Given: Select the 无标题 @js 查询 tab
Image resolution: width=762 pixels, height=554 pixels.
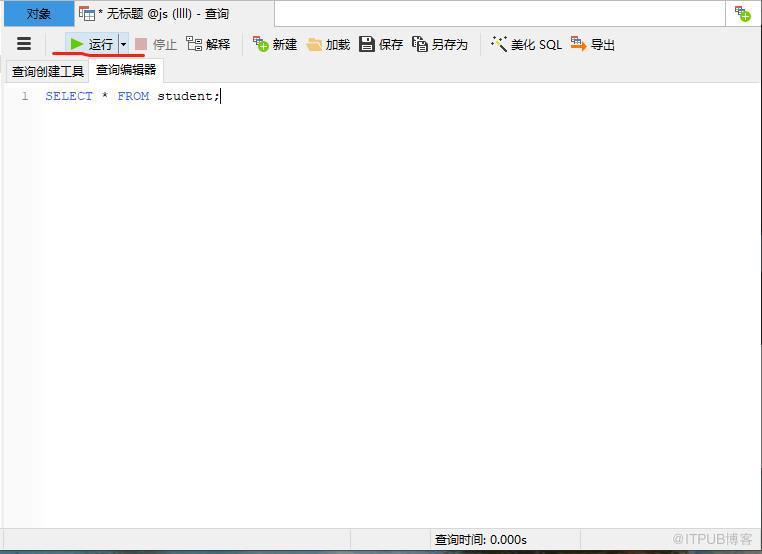Looking at the screenshot, I should tap(174, 14).
